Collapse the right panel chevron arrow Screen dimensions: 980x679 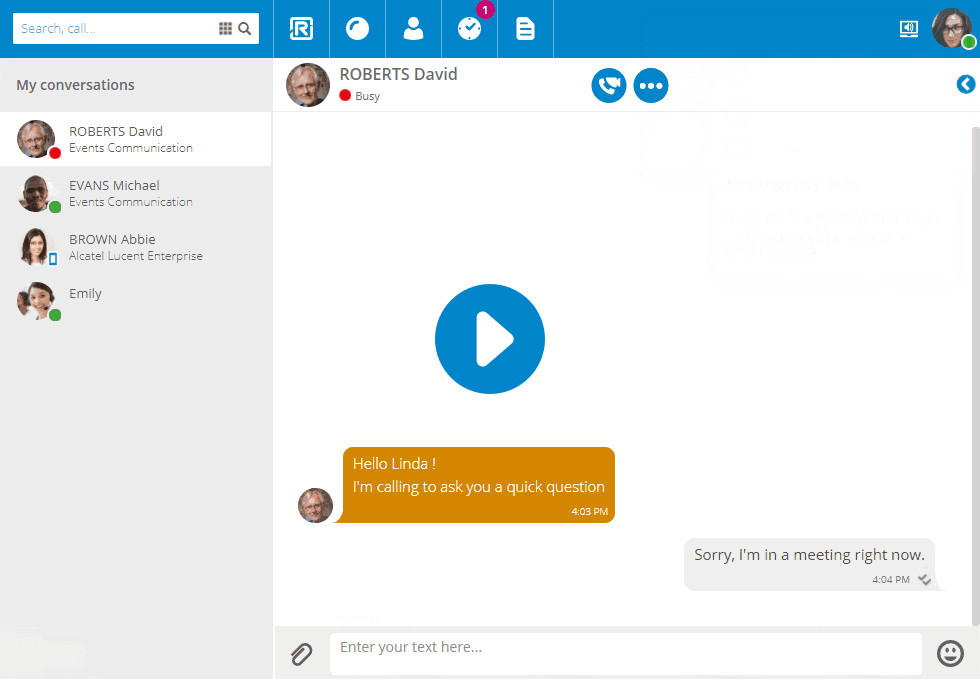tap(965, 85)
